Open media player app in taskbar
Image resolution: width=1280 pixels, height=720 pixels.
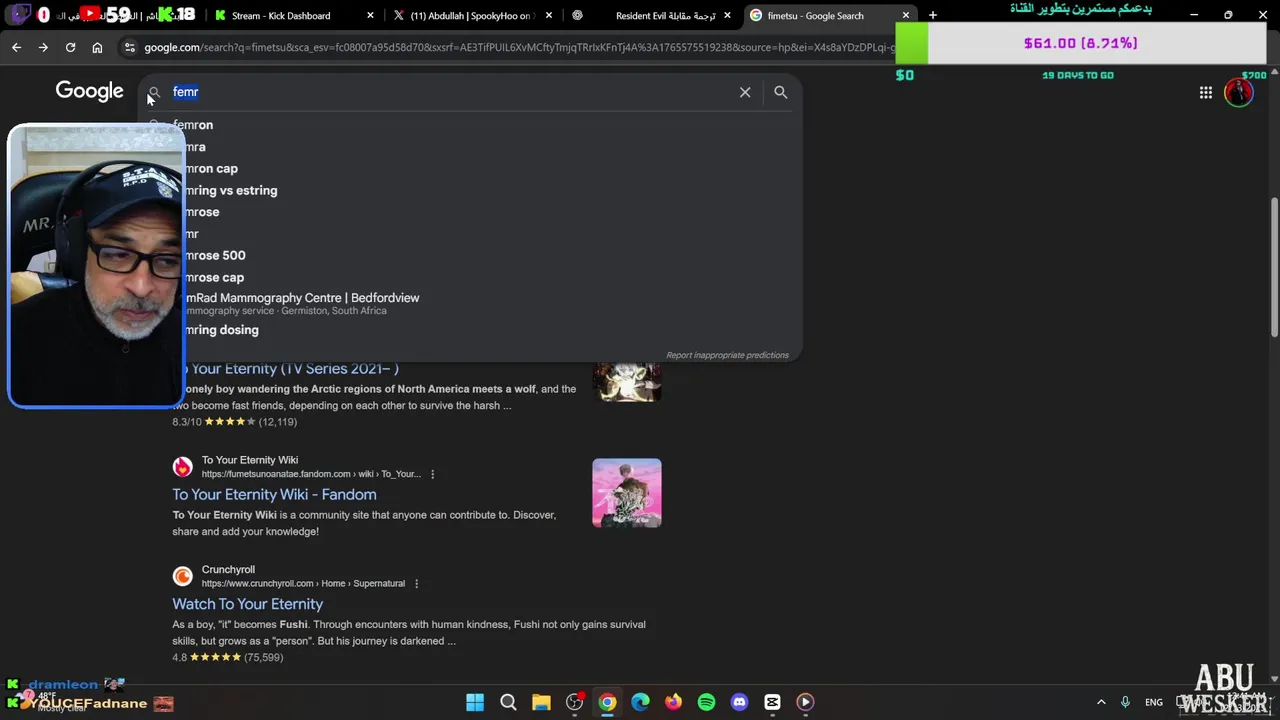(805, 702)
